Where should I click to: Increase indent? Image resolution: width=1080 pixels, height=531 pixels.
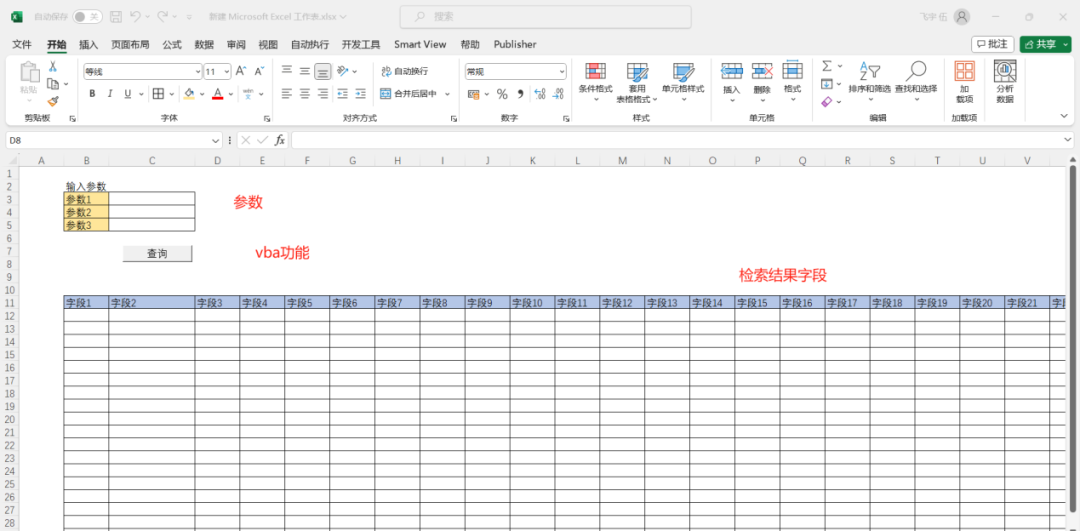(x=360, y=94)
